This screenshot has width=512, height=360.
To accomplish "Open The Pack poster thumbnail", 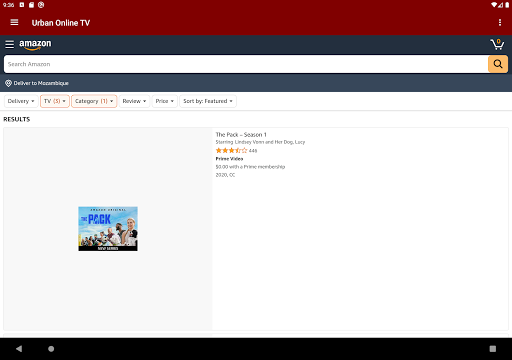I will click(x=108, y=229).
